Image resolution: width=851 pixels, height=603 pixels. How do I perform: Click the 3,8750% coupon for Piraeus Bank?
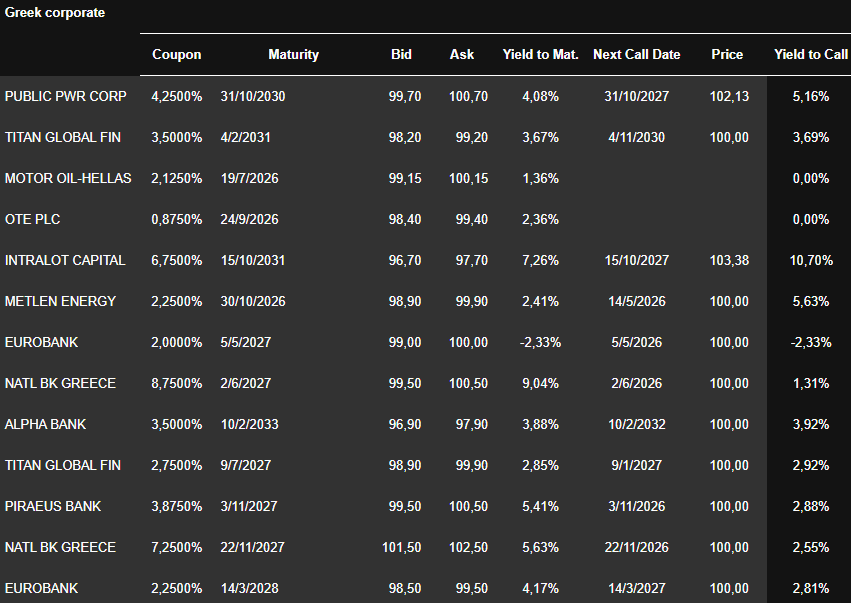click(x=176, y=506)
